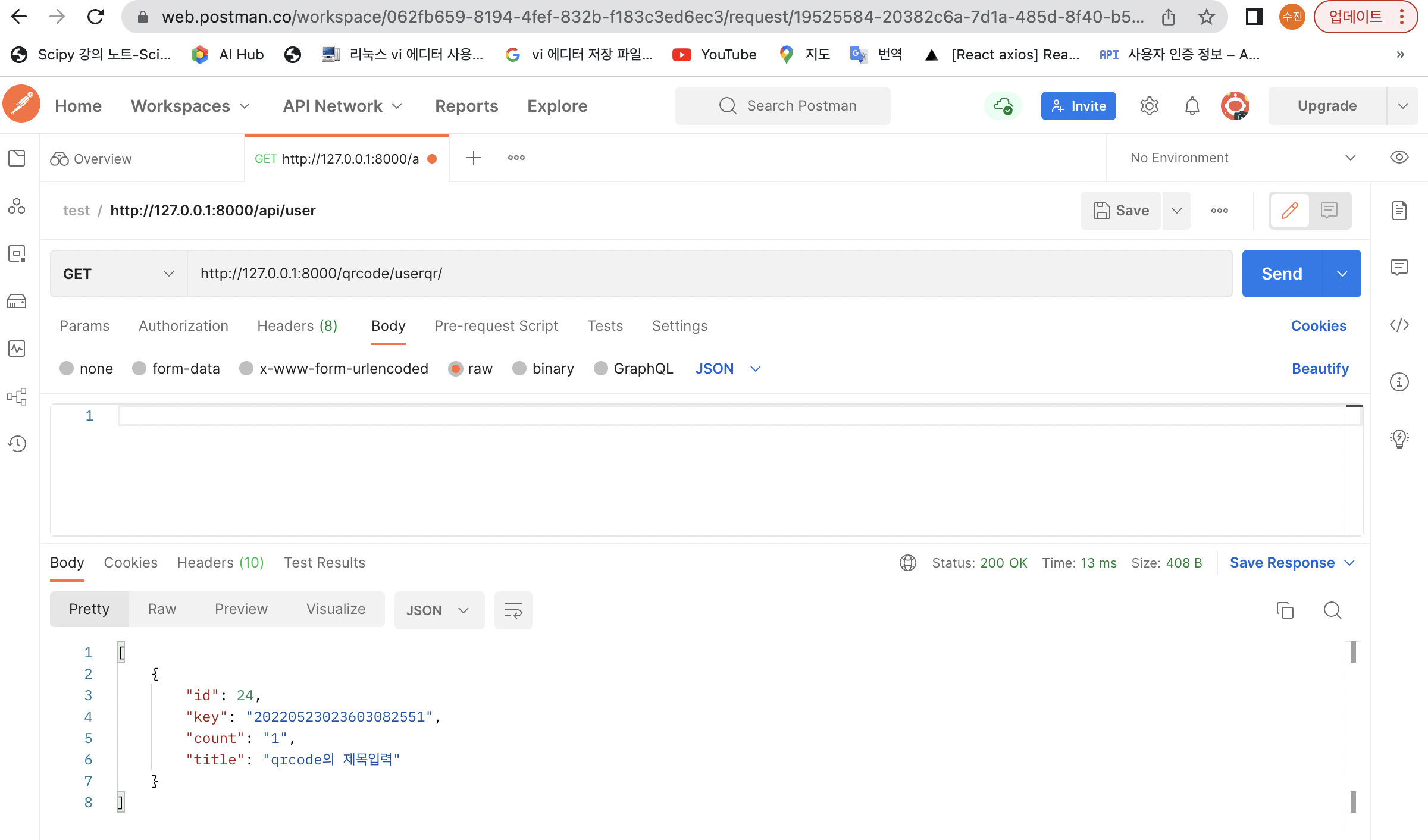The height and width of the screenshot is (840, 1428).
Task: Open the History sidebar icon
Action: pyautogui.click(x=17, y=444)
